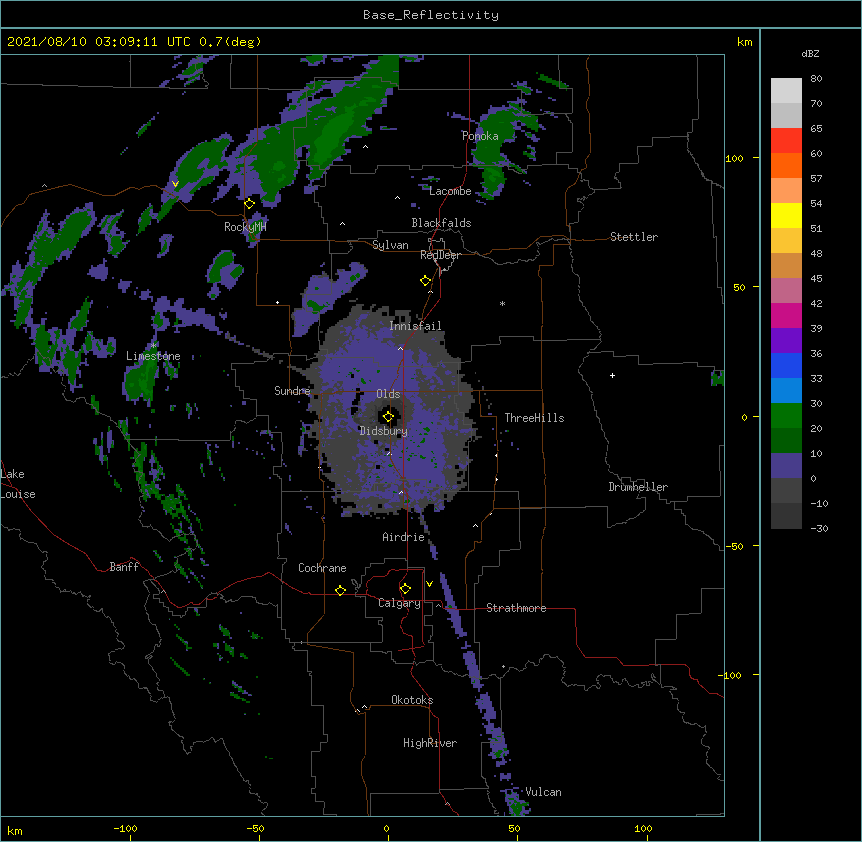
Task: Click the light gray 80 dBZ legend swatch
Action: [x=786, y=91]
